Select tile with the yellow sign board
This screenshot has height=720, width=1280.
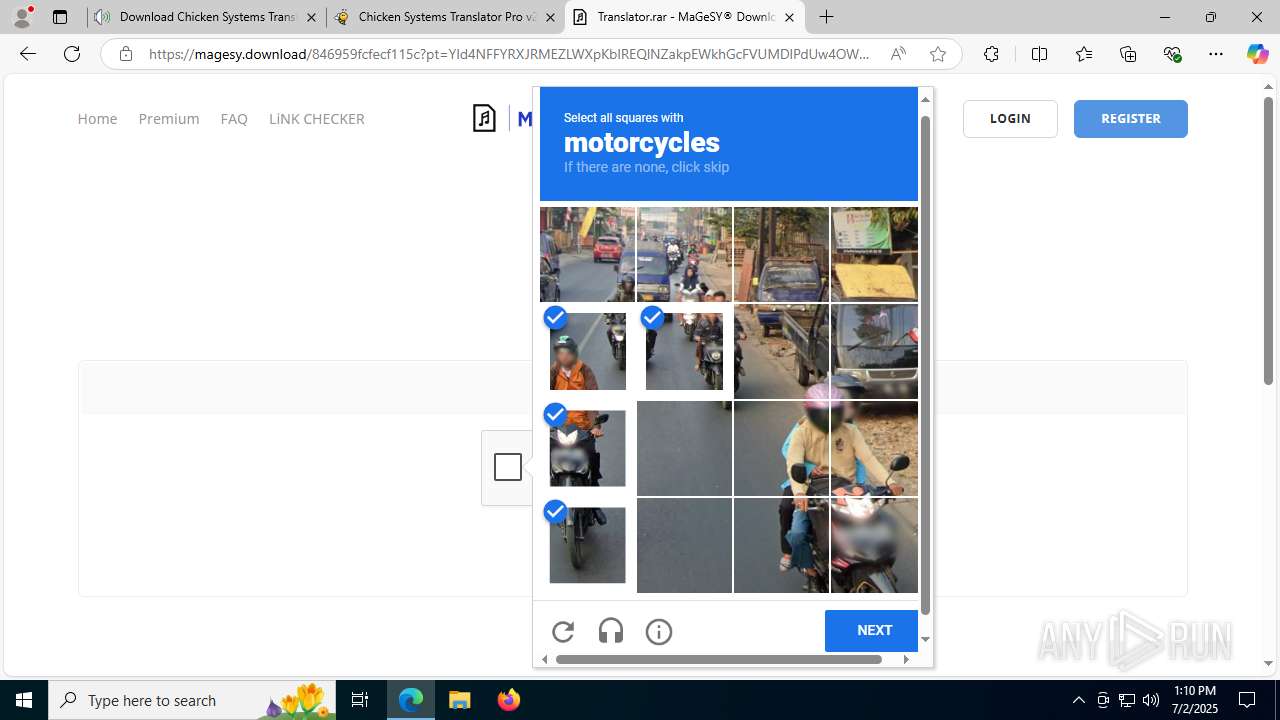point(874,254)
